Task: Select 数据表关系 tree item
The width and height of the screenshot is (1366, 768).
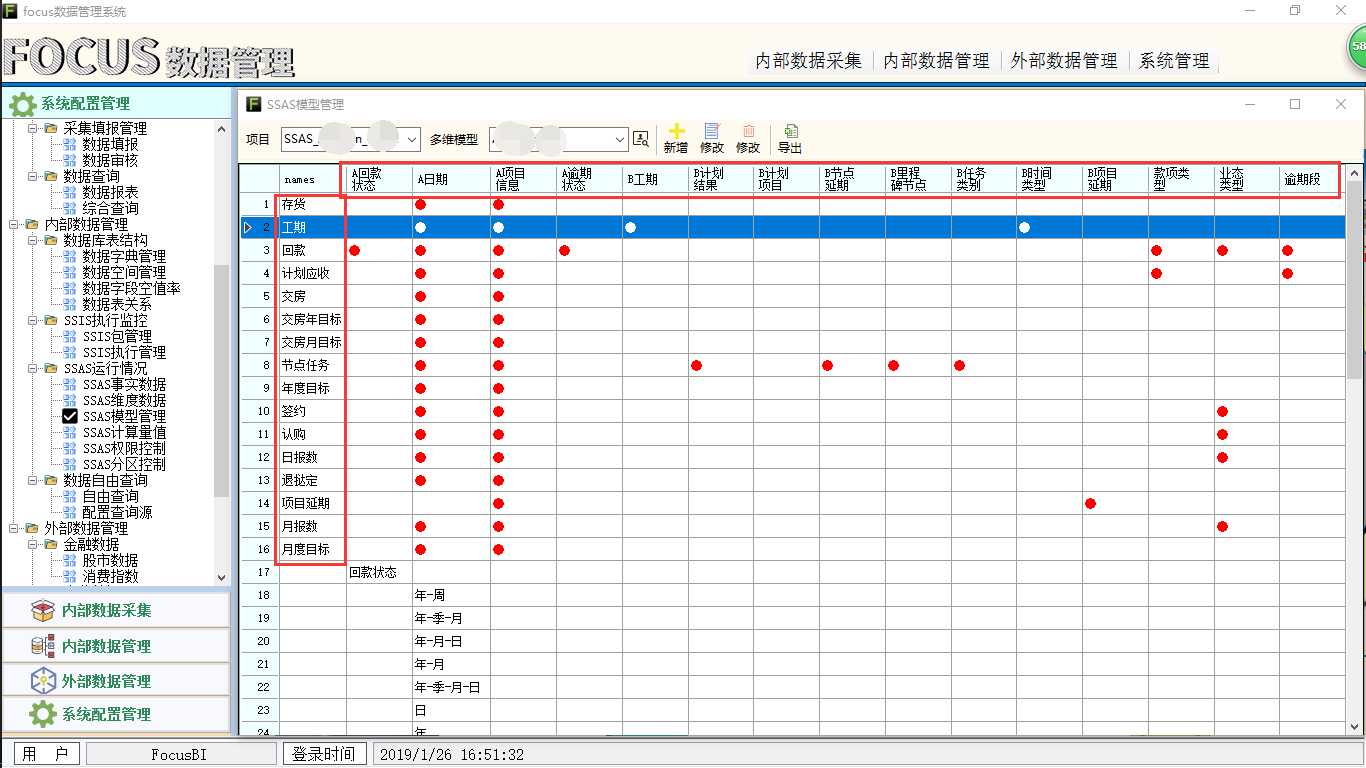Action: pos(117,304)
